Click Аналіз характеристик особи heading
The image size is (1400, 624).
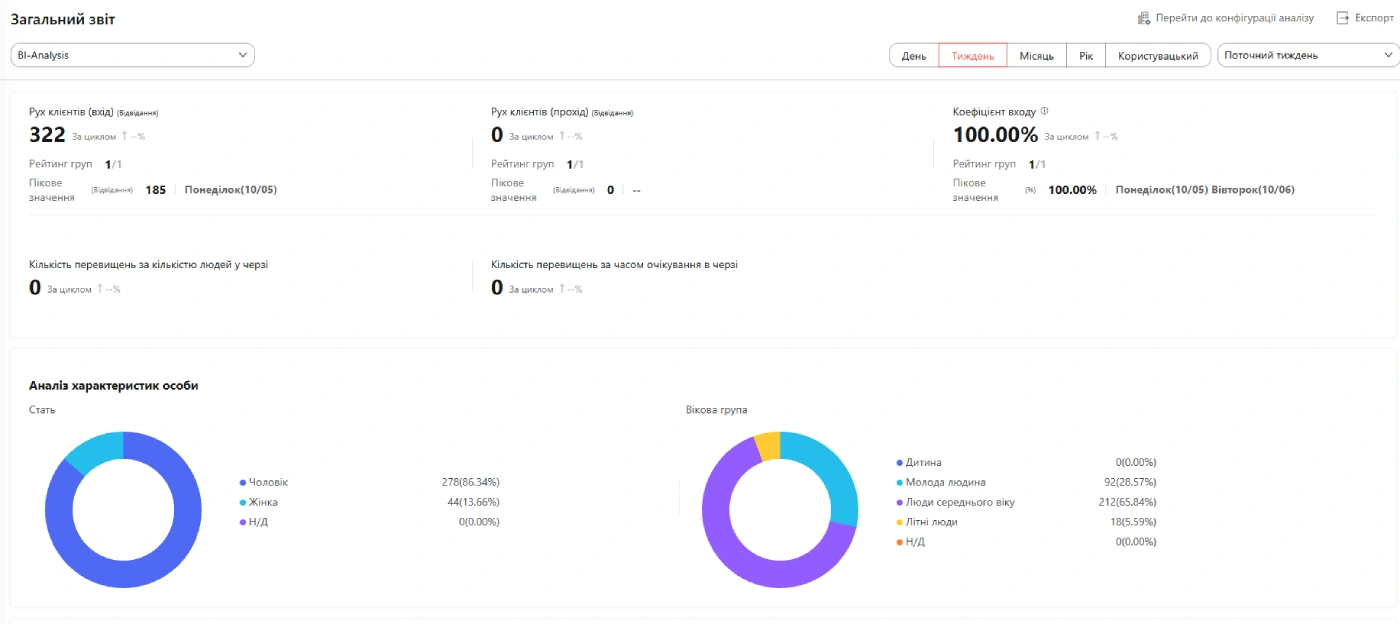[113, 386]
